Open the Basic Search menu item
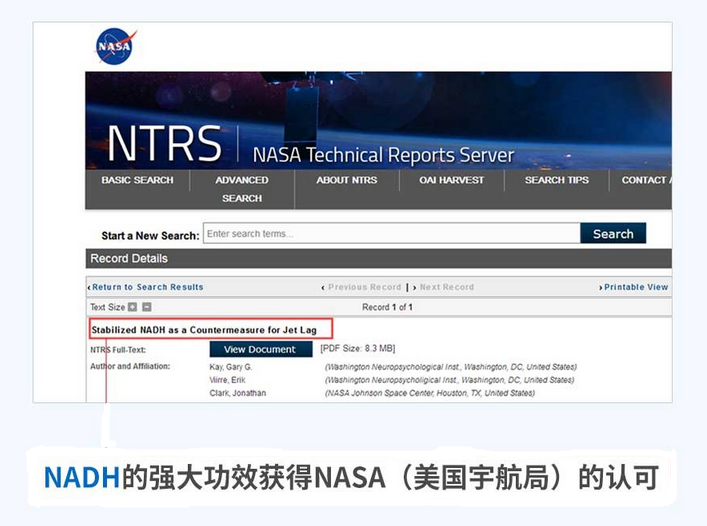This screenshot has height=526, width=707. click(x=137, y=180)
